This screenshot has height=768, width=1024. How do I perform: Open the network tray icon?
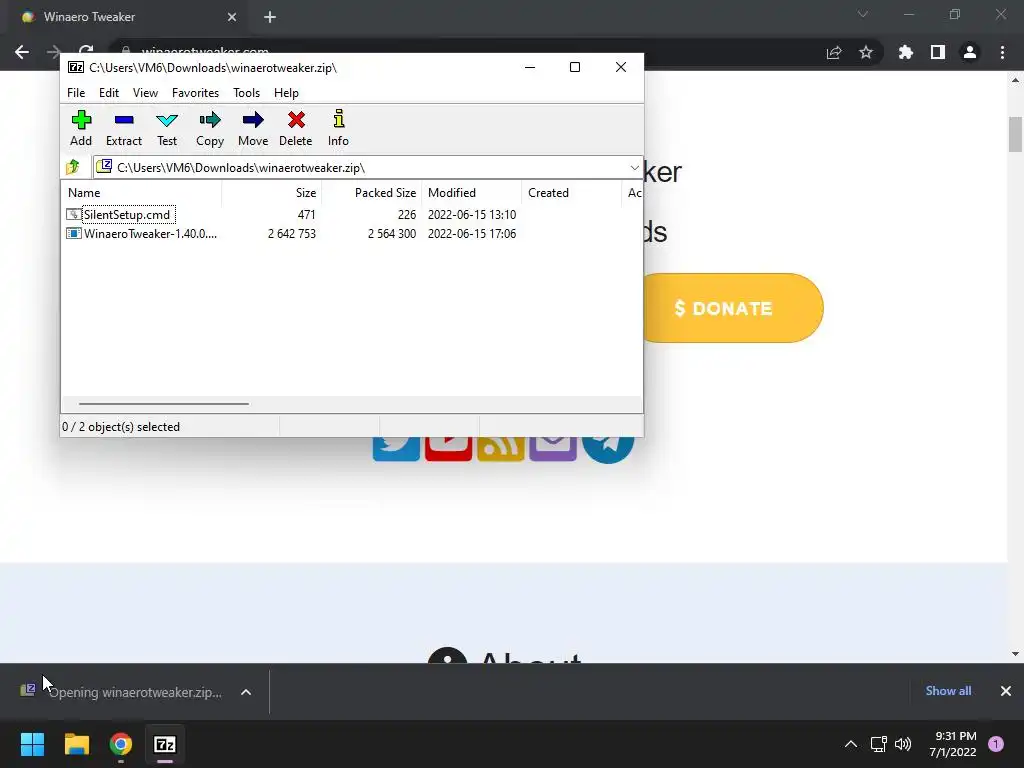point(878,744)
